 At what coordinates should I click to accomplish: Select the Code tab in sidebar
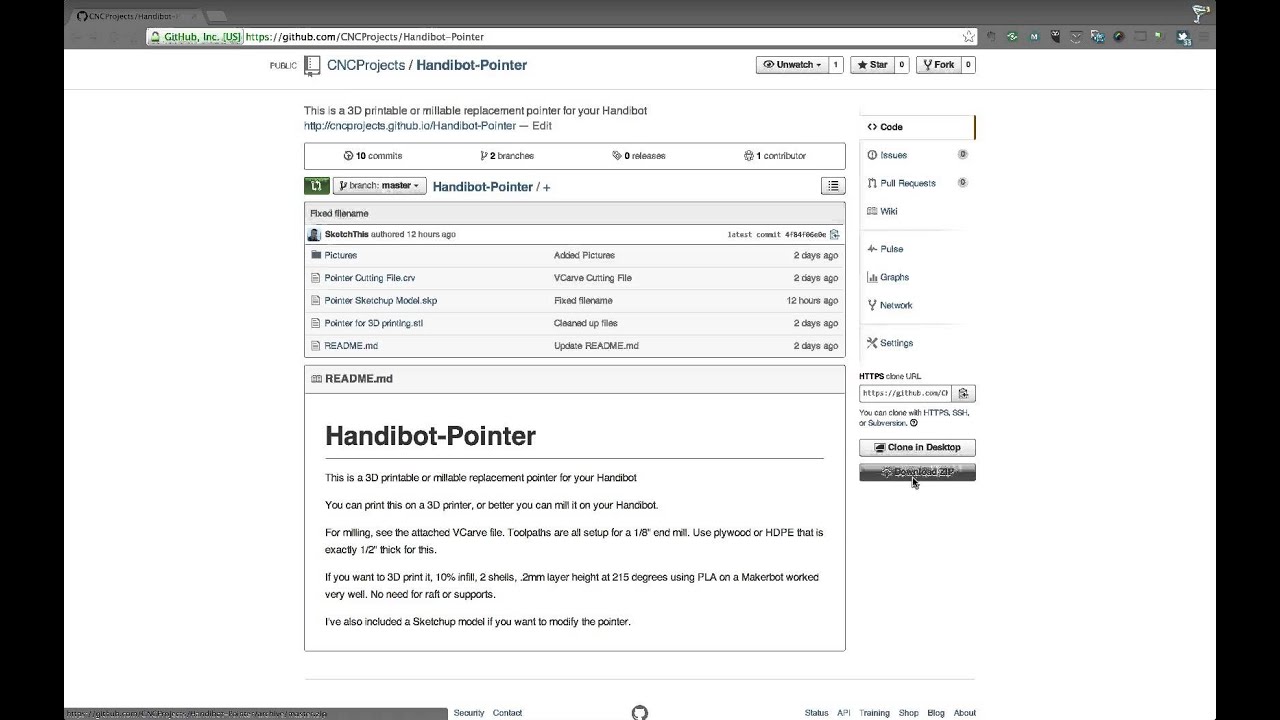[917, 127]
